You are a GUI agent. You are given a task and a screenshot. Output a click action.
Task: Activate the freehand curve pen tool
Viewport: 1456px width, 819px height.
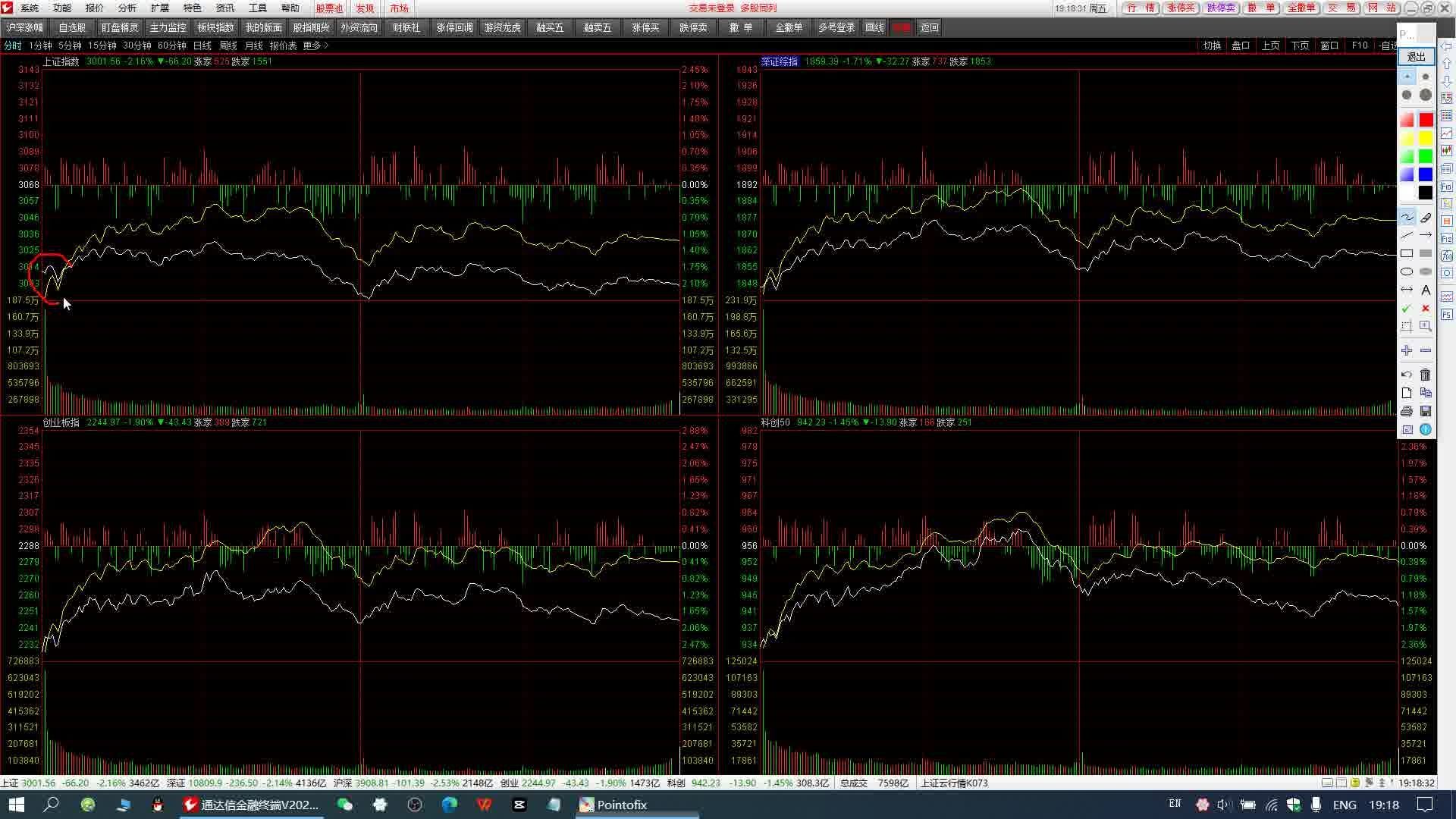(1407, 218)
